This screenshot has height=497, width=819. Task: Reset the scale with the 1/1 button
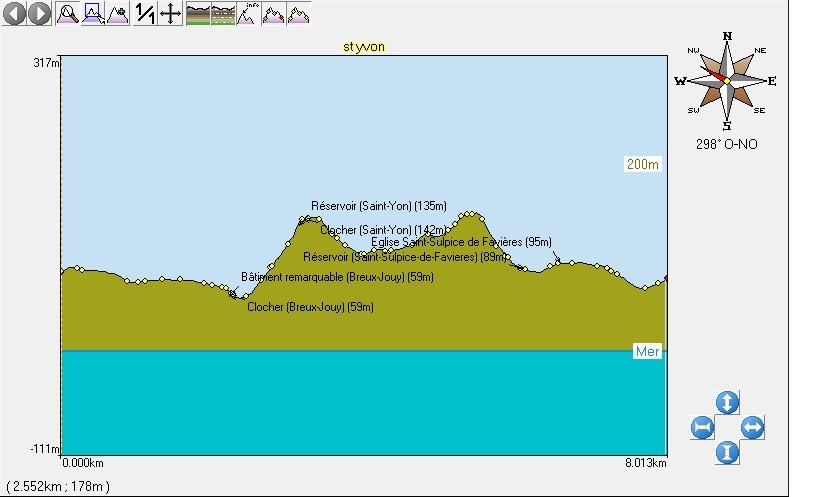[x=145, y=14]
